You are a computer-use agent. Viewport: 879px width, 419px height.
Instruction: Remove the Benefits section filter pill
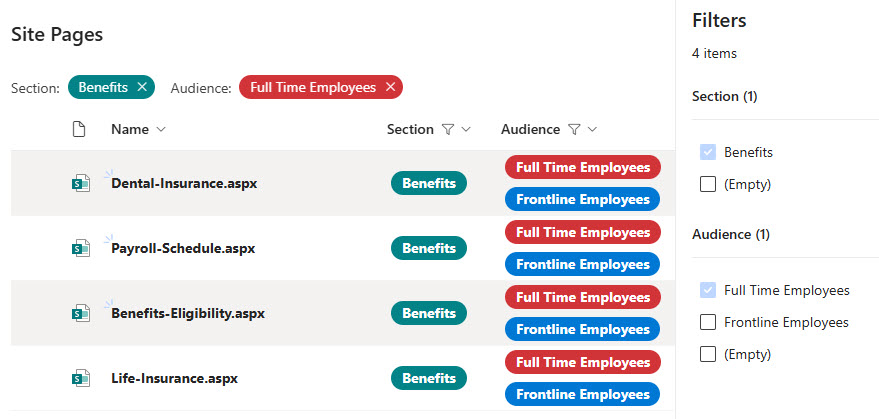142,88
